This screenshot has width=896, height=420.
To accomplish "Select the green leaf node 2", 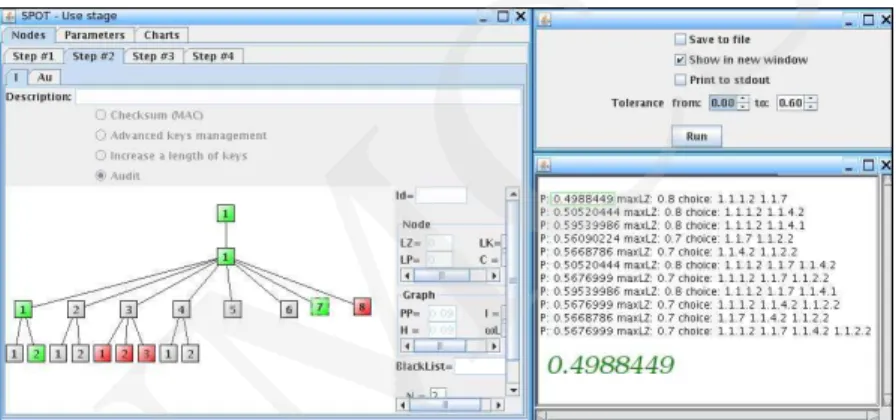I will pyautogui.click(x=36, y=354).
